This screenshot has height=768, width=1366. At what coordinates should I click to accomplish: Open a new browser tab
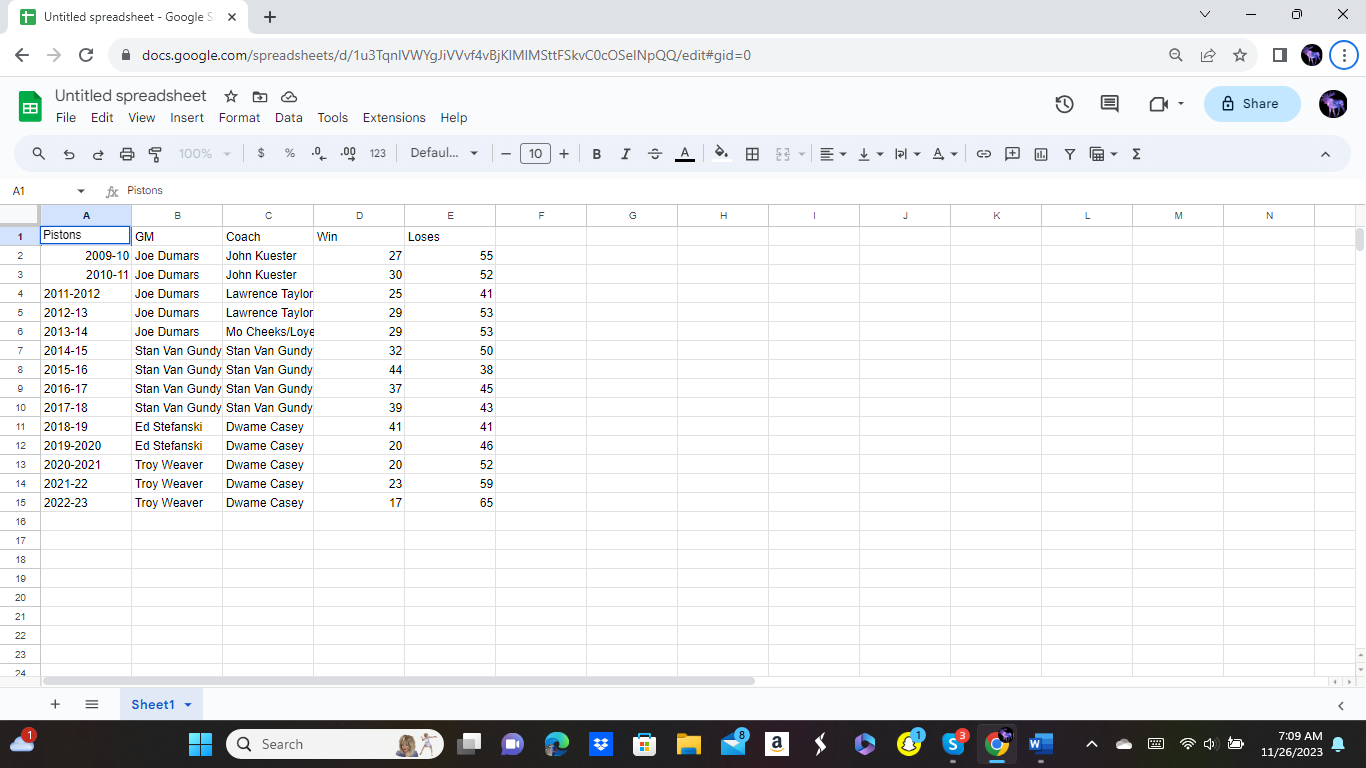(x=270, y=17)
